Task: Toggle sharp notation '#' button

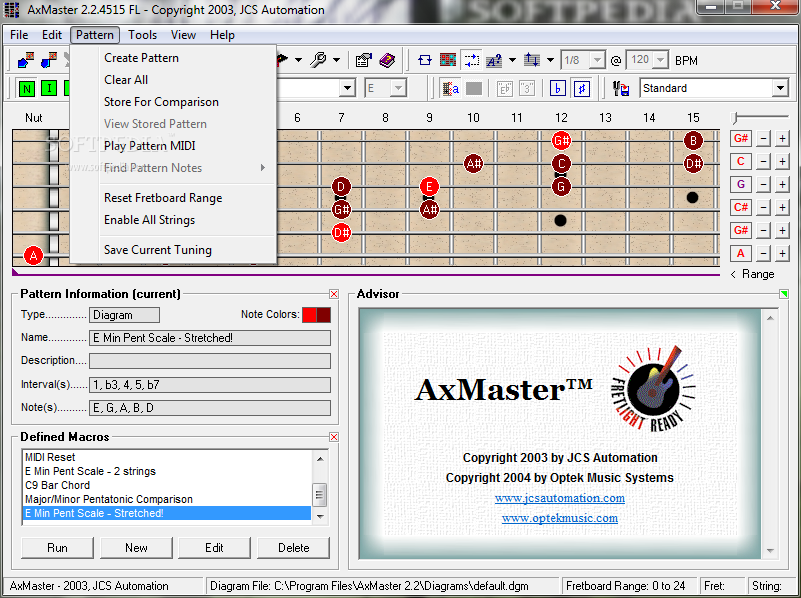Action: coord(582,88)
